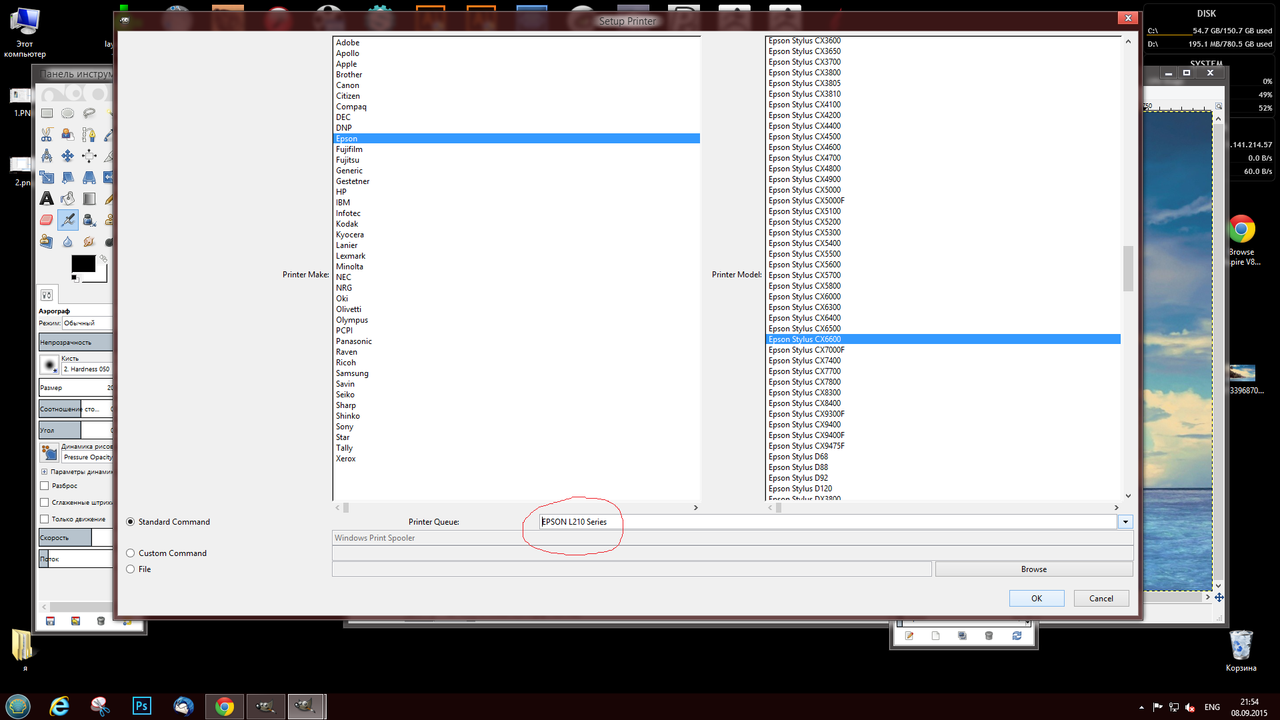Viewport: 1280px width, 720px height.
Task: Select the Bucket Fill tool
Action: click(67, 198)
